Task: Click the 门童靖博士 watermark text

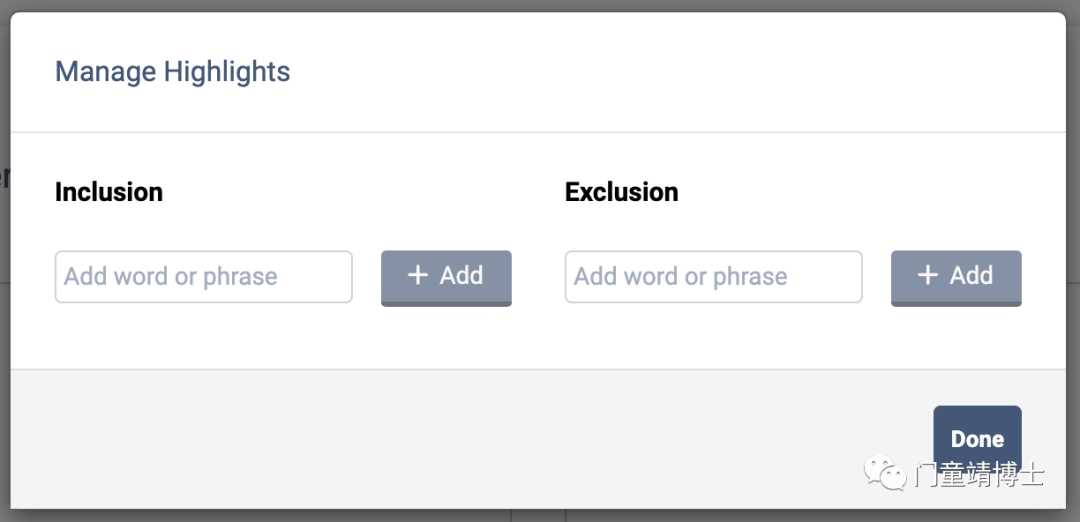Action: point(978,474)
